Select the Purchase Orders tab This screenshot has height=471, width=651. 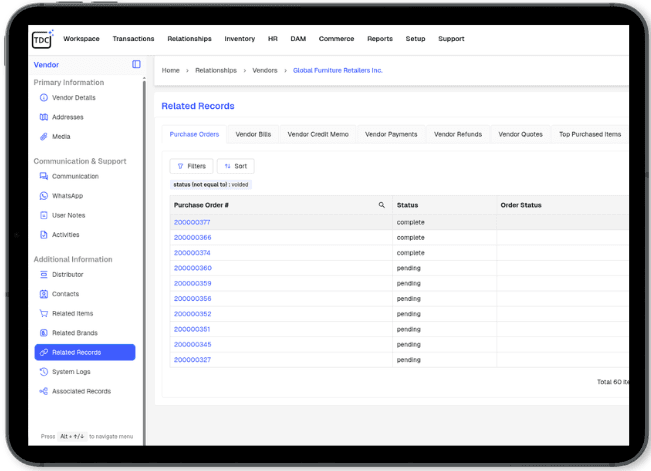coord(194,134)
